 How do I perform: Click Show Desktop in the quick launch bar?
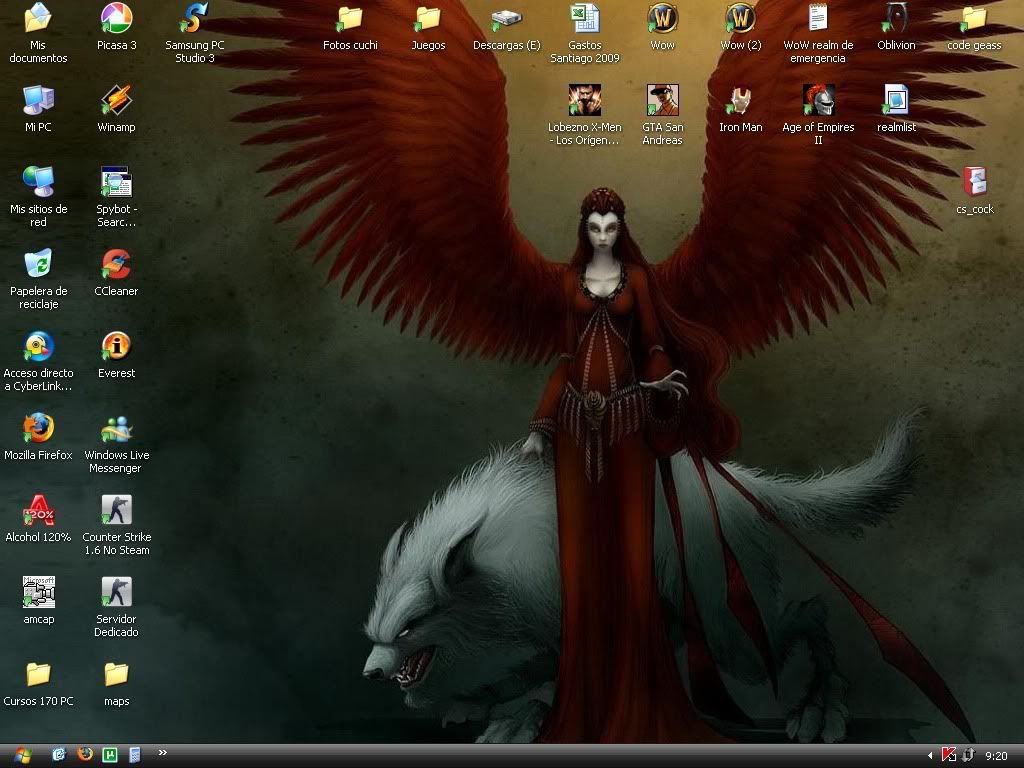(59, 756)
